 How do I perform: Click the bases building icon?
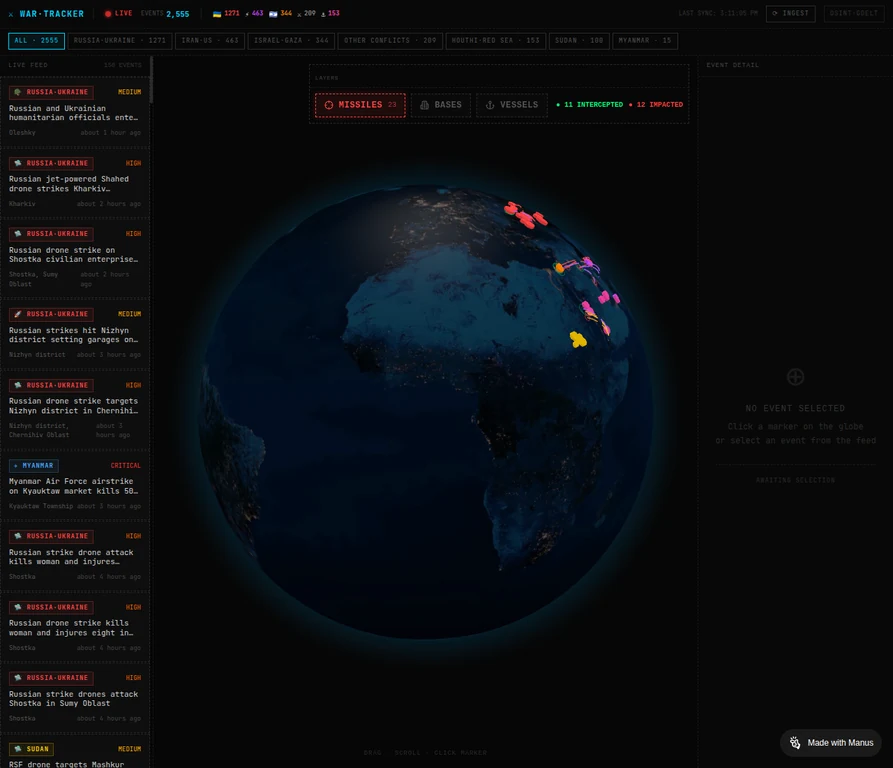coord(424,105)
